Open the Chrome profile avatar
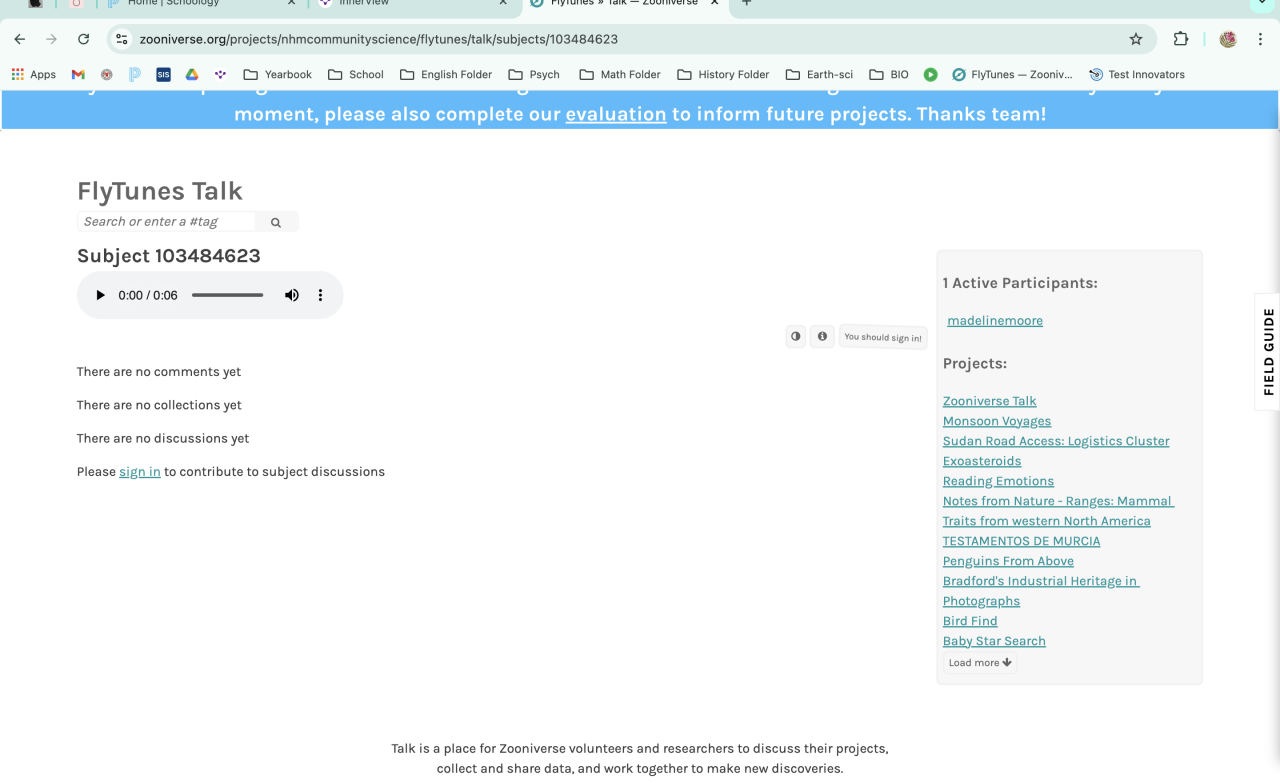 coord(1228,39)
